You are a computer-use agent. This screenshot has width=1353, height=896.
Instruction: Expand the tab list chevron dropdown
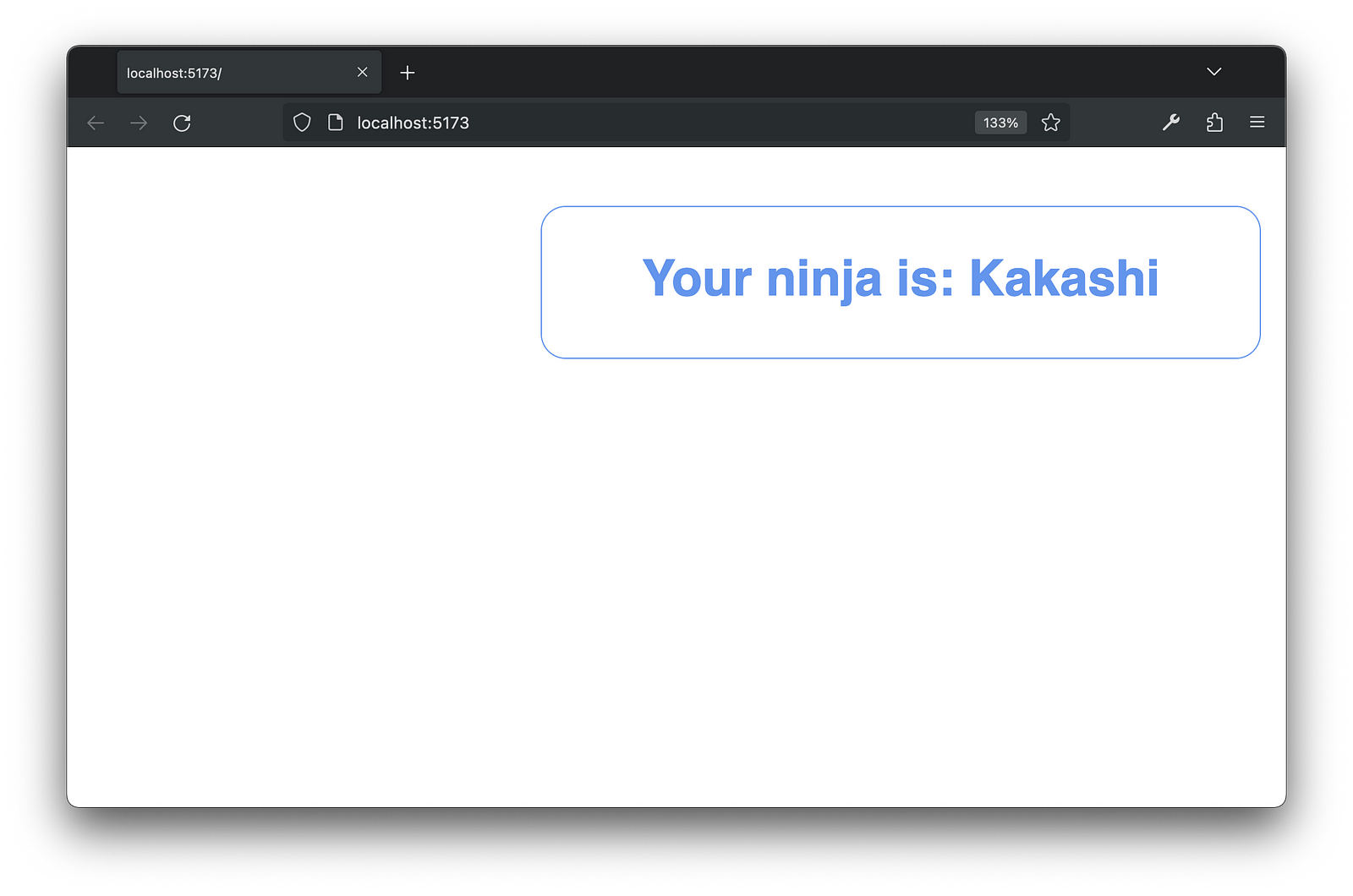[x=1214, y=72]
